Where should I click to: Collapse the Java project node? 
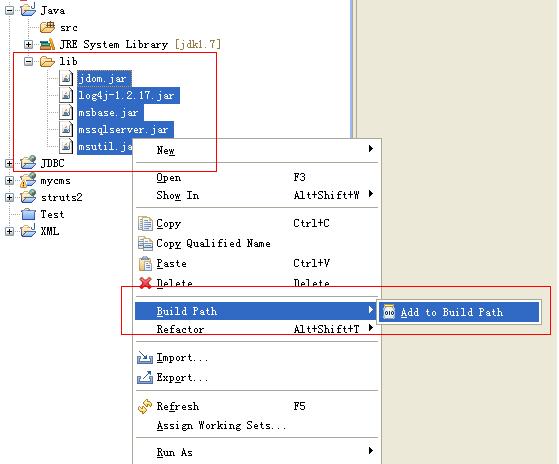pyautogui.click(x=9, y=10)
